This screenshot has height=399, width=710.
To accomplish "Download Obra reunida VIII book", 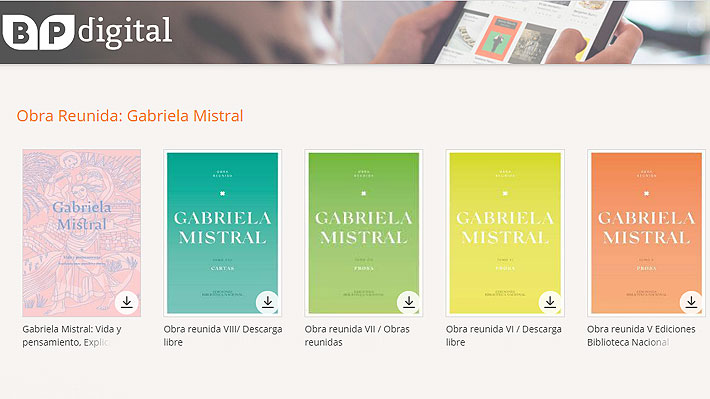I will click(x=268, y=302).
